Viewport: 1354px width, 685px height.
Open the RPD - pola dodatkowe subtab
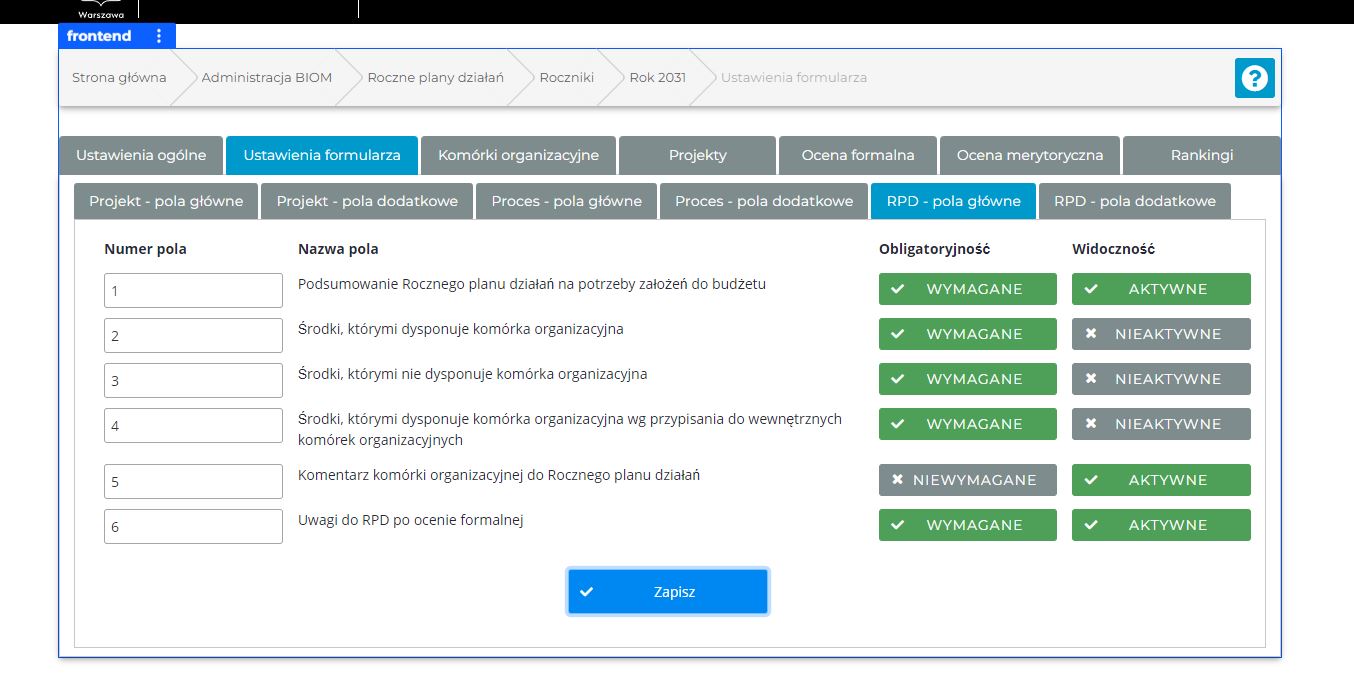(x=1134, y=201)
